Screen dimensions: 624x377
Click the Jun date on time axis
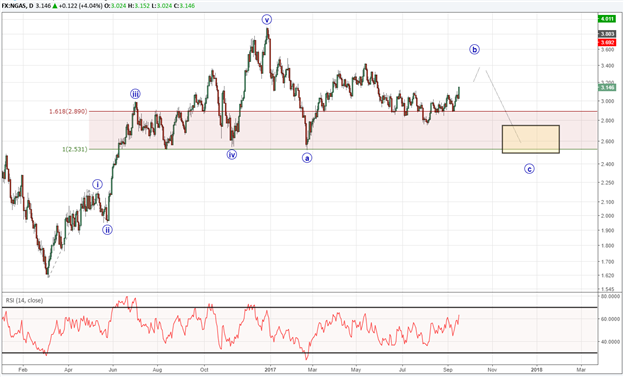113,370
